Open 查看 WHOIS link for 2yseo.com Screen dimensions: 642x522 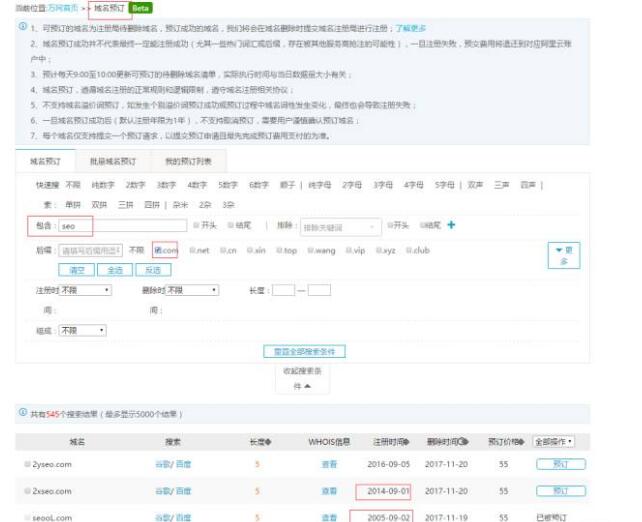pos(329,464)
